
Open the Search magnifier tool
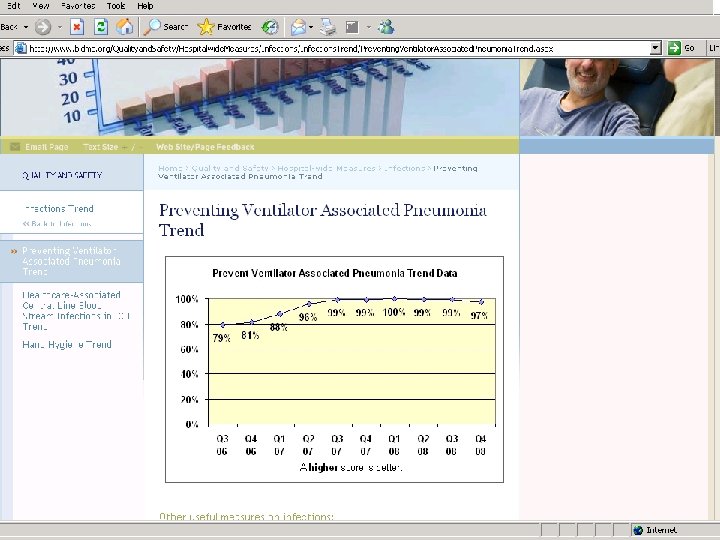pyautogui.click(x=165, y=27)
